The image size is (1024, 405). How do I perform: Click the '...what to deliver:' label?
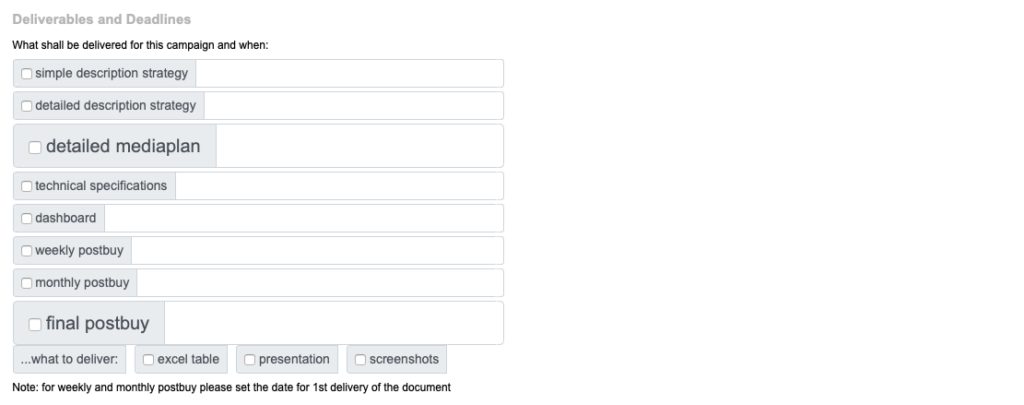[x=70, y=360]
